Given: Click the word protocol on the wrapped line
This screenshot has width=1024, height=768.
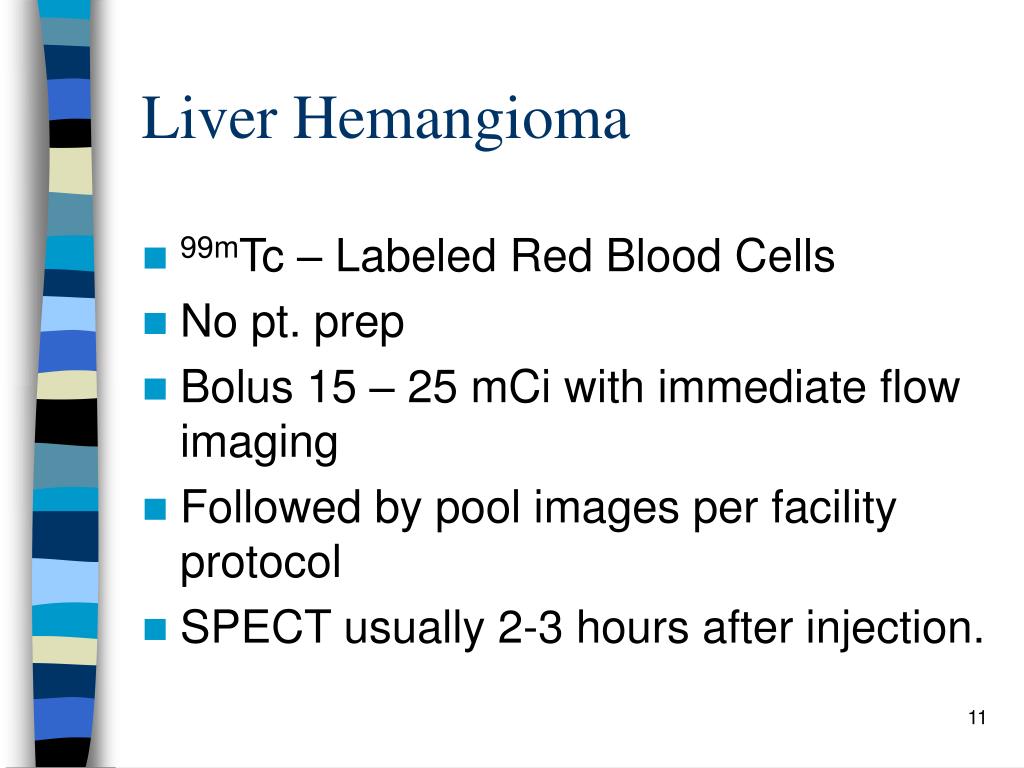Looking at the screenshot, I should tap(261, 562).
